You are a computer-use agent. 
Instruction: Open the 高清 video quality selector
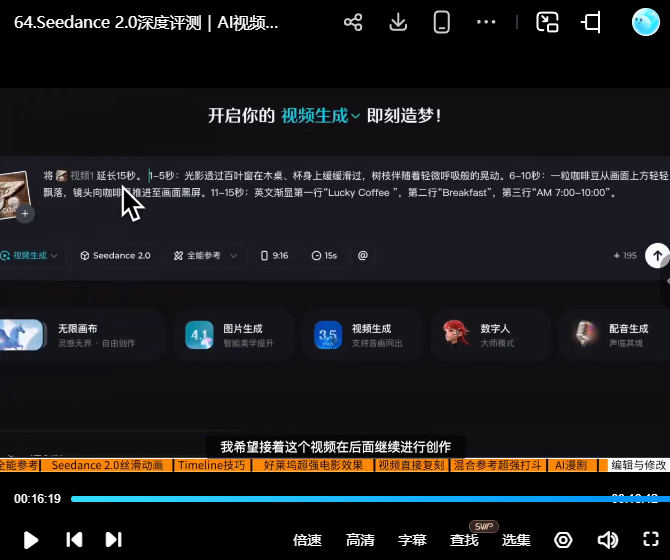click(360, 540)
